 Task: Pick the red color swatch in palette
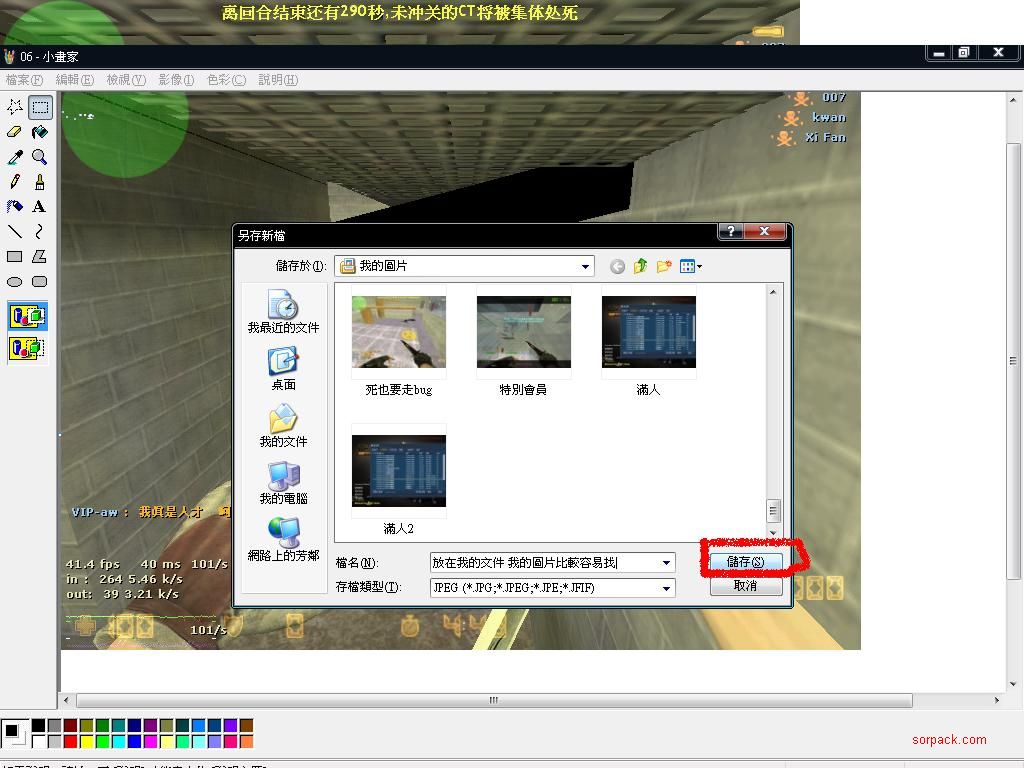click(x=70, y=742)
